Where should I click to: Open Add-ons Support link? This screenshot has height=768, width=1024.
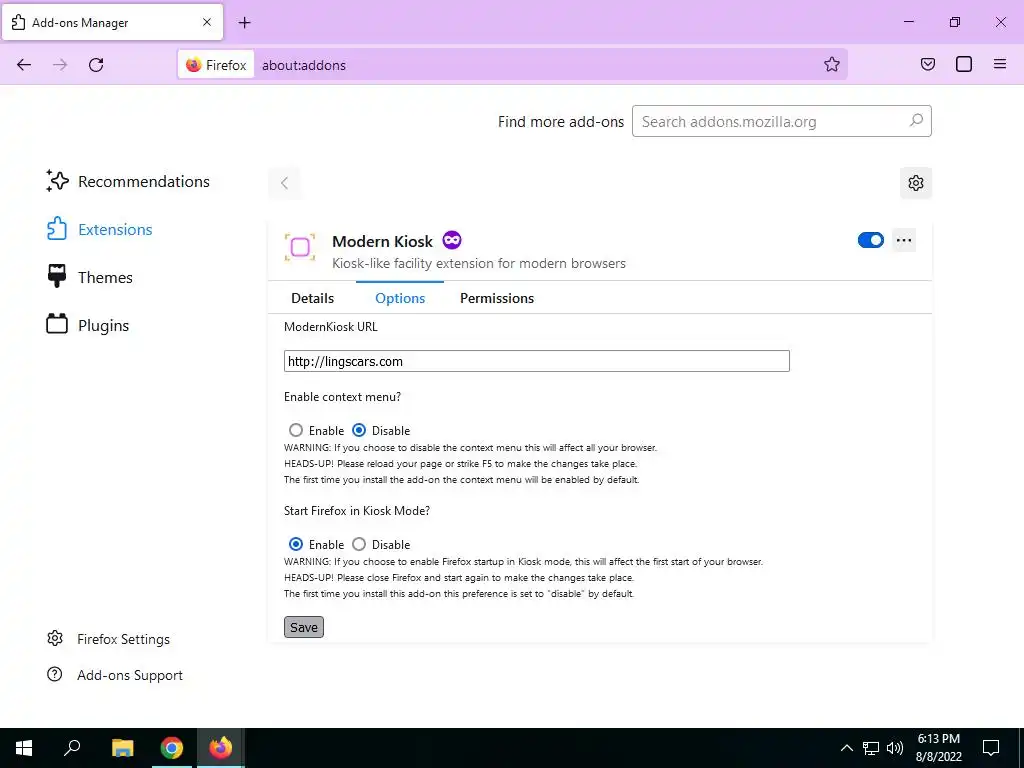coord(114,675)
